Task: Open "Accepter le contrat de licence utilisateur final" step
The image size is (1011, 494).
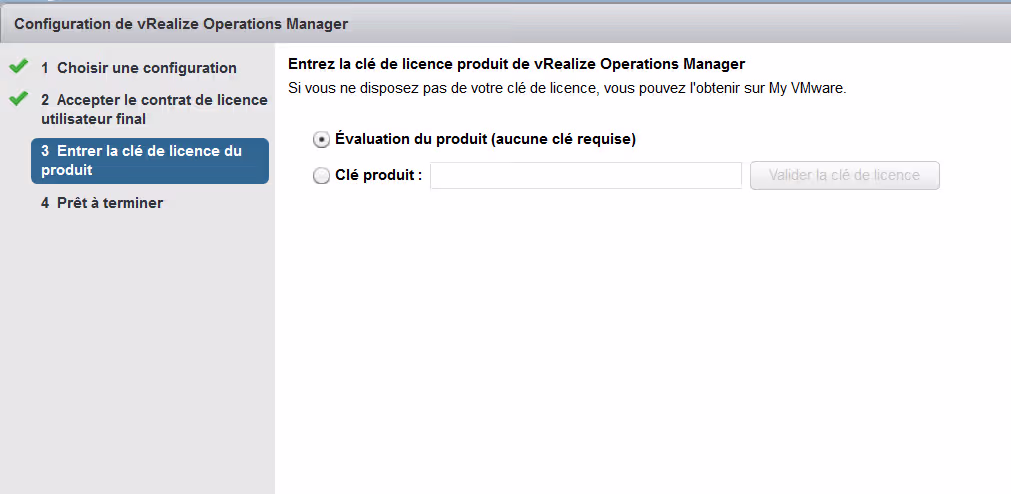Action: pos(155,109)
